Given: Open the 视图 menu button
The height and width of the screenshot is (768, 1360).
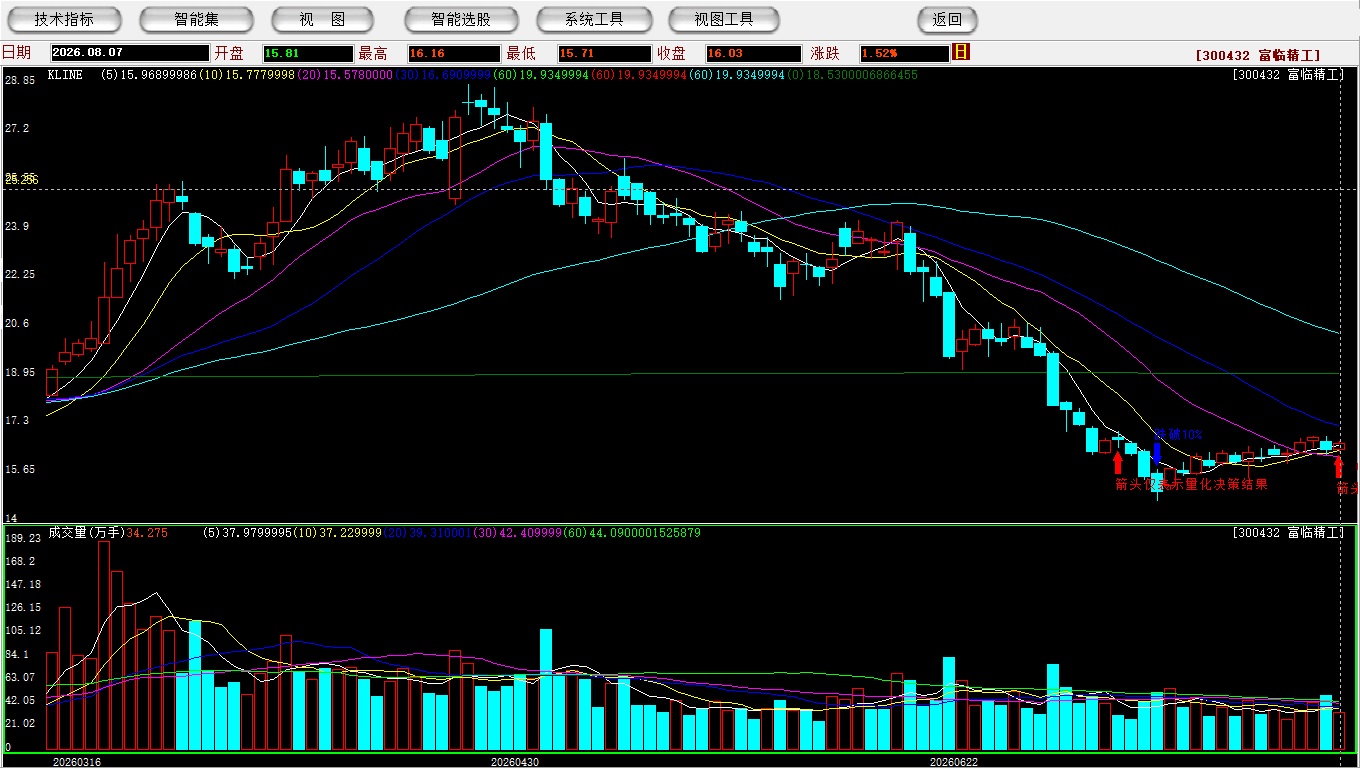Looking at the screenshot, I should coord(322,19).
